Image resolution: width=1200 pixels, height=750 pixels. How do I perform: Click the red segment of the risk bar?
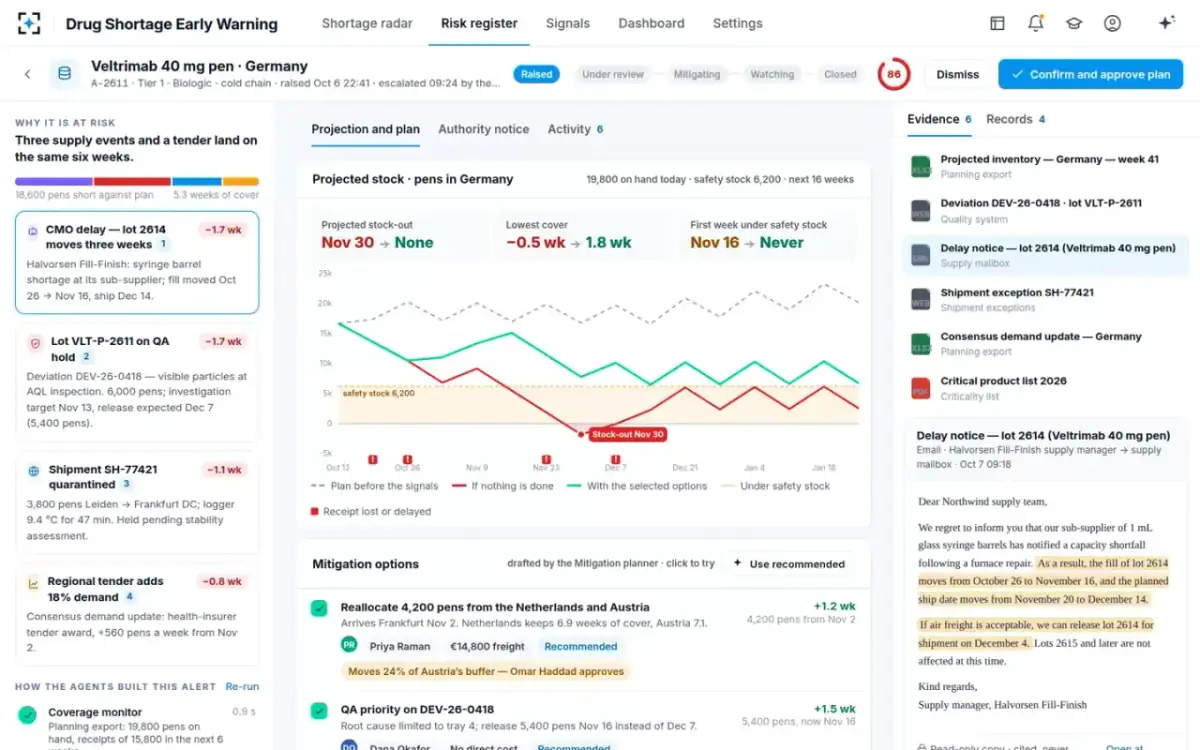tap(132, 182)
